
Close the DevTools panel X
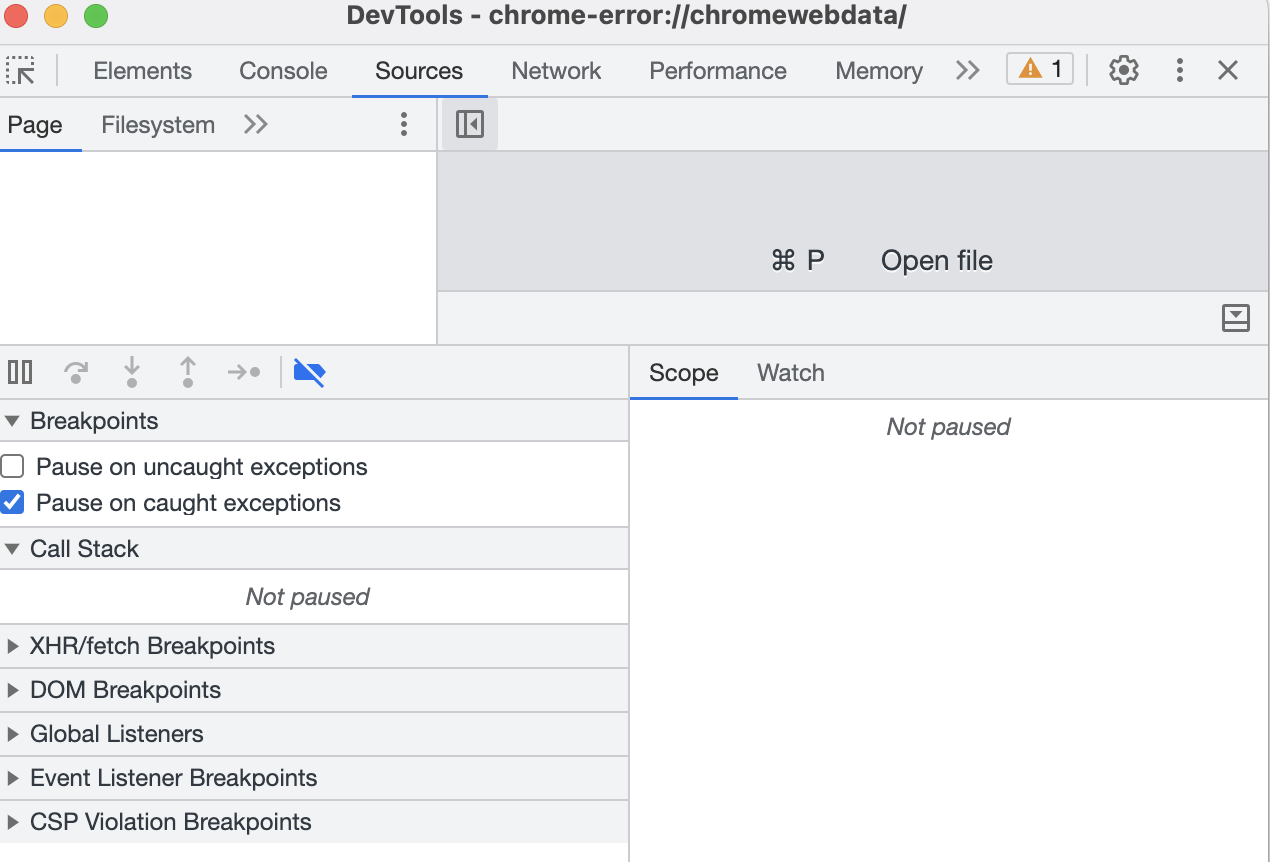point(1228,70)
